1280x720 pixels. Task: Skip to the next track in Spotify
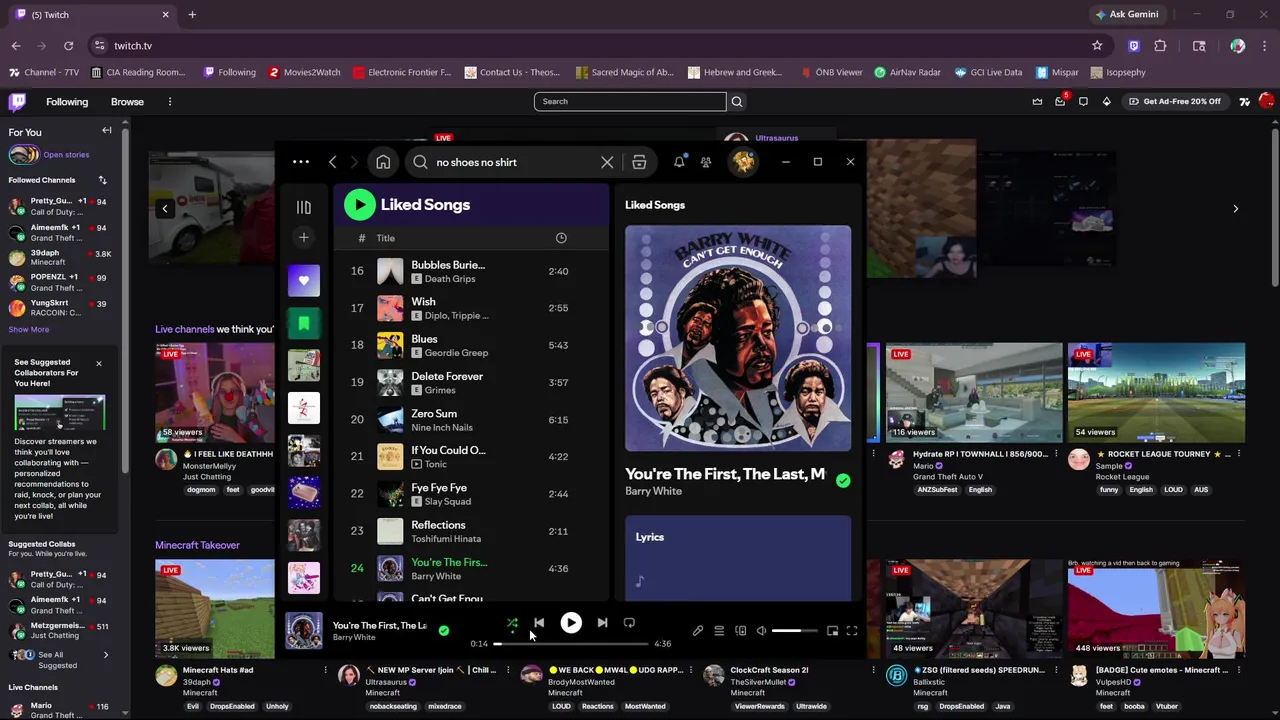click(602, 623)
